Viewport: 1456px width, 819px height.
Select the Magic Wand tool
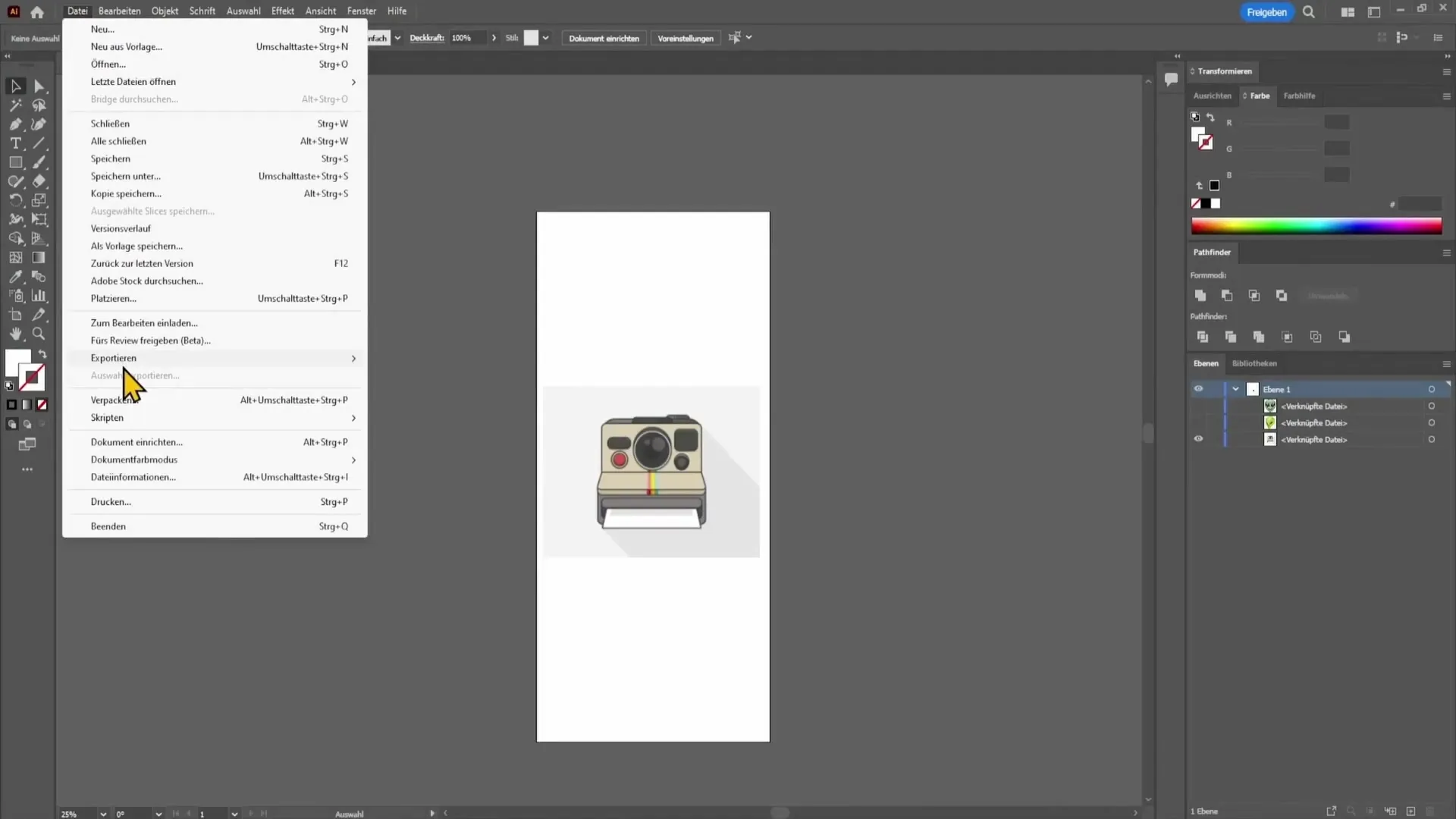pos(15,105)
